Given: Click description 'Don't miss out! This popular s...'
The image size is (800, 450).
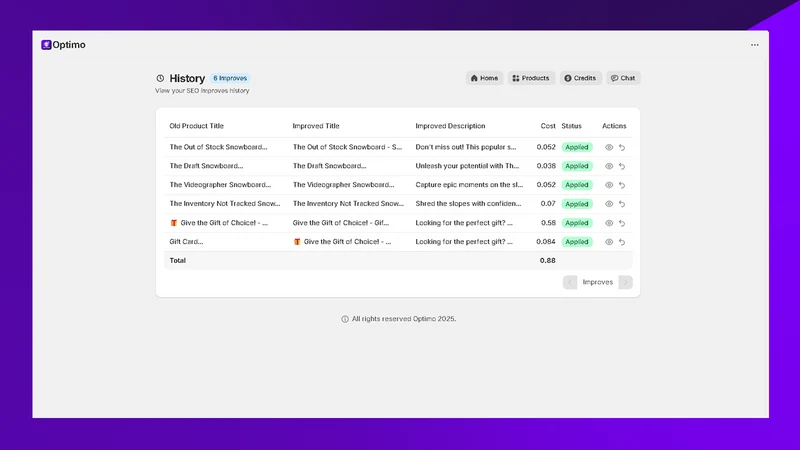Looking at the screenshot, I should 466,147.
